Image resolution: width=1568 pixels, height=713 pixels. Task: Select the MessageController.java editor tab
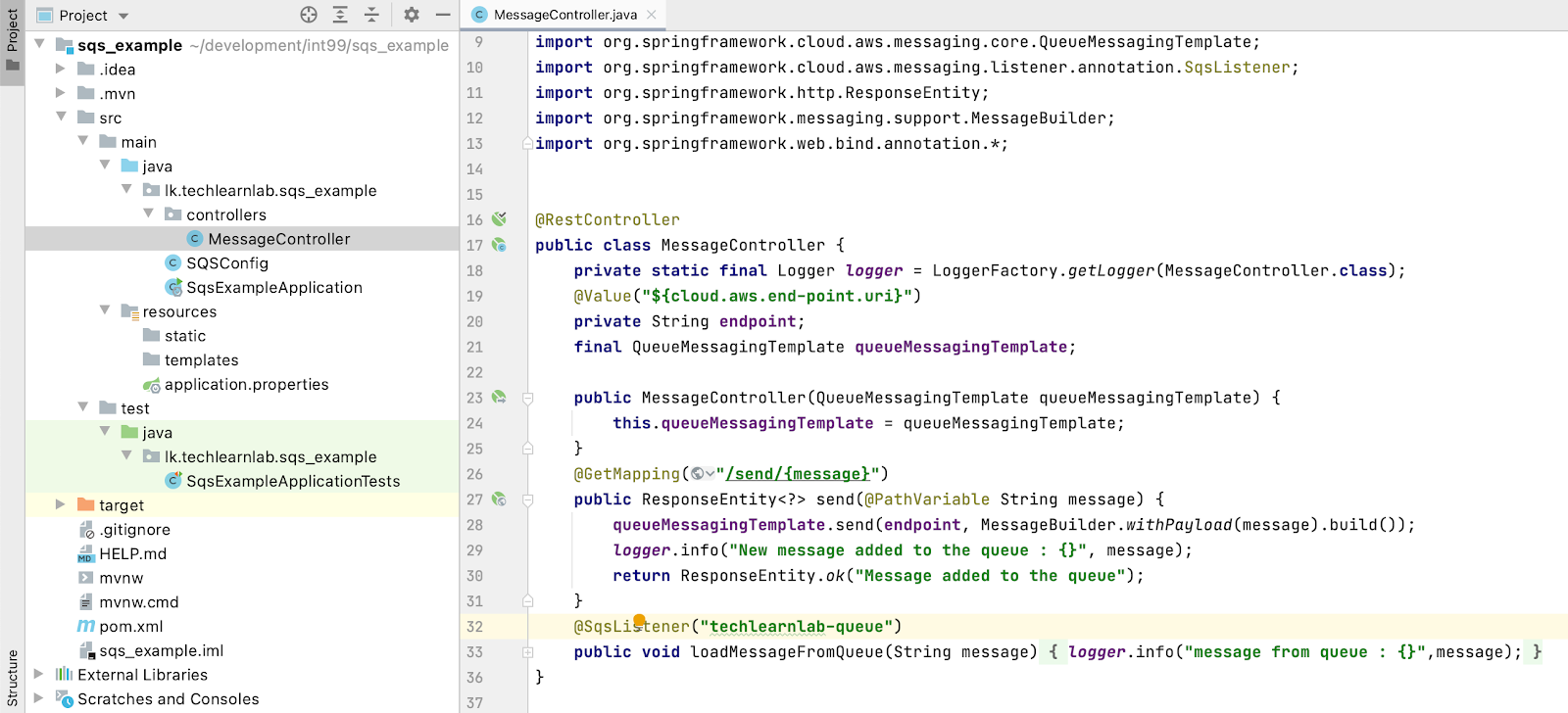(x=564, y=15)
